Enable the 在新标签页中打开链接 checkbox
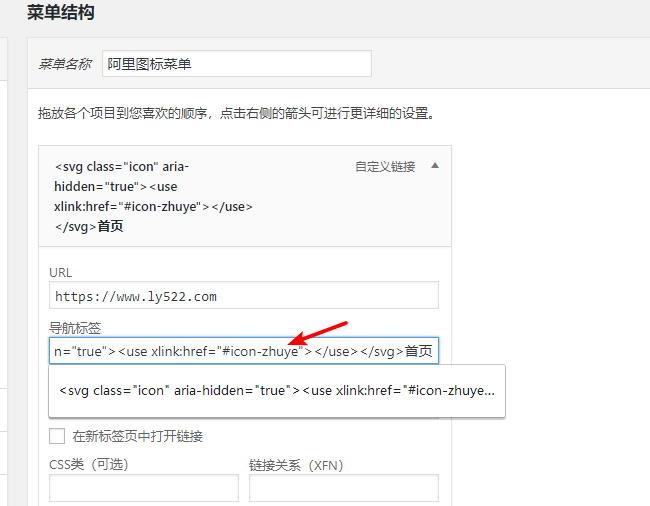Image resolution: width=650 pixels, height=506 pixels. tap(57, 436)
